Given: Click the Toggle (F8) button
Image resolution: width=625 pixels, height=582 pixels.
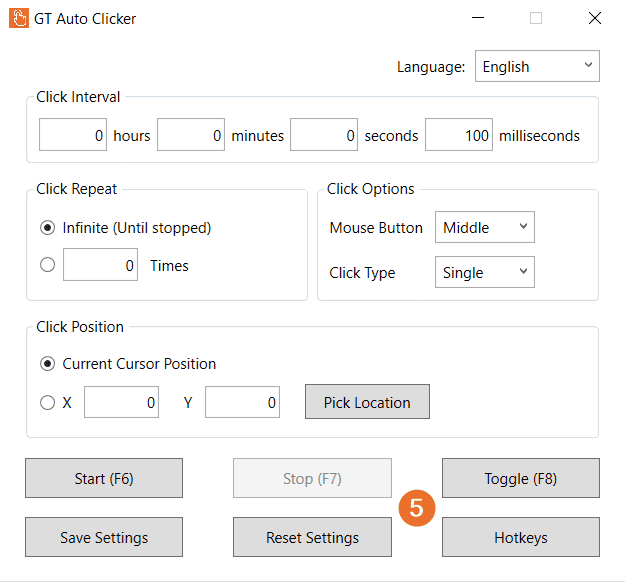Looking at the screenshot, I should click(x=521, y=478).
